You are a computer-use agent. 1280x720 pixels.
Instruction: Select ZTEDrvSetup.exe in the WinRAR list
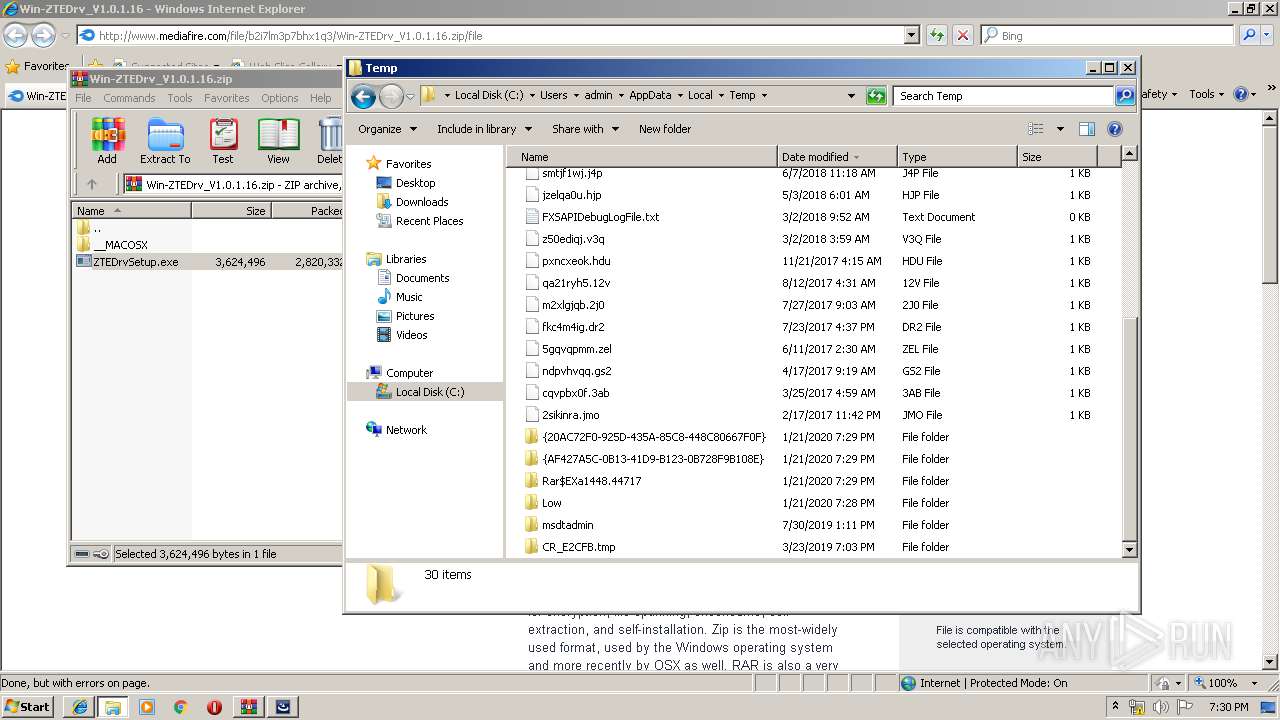[135, 262]
